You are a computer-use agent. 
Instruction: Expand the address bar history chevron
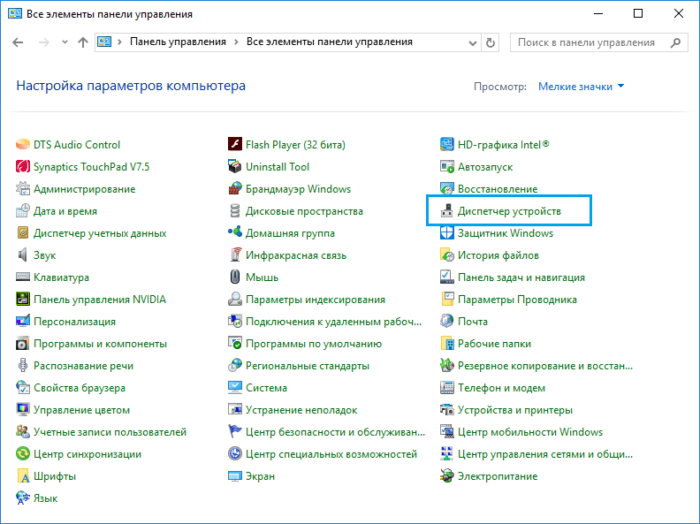click(473, 43)
